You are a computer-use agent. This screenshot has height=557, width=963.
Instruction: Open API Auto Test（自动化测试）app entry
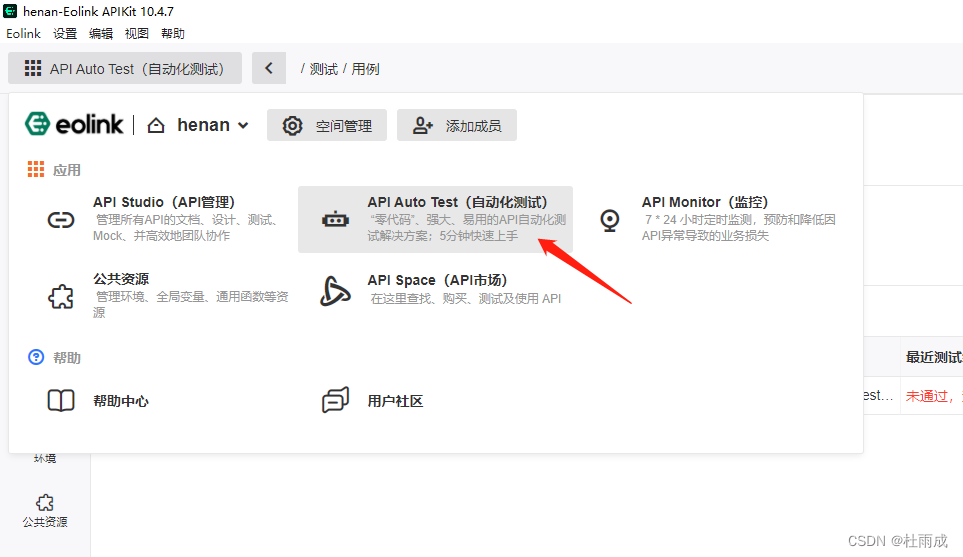pos(435,219)
